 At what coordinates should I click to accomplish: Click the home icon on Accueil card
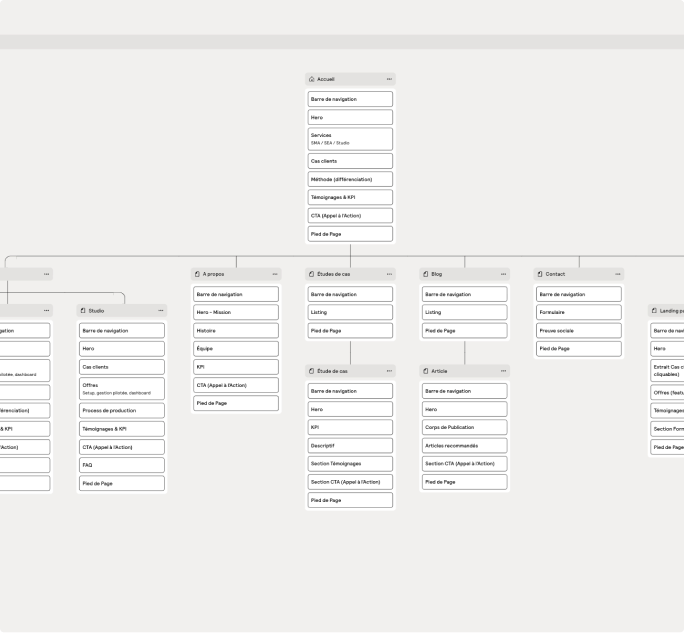point(311,79)
